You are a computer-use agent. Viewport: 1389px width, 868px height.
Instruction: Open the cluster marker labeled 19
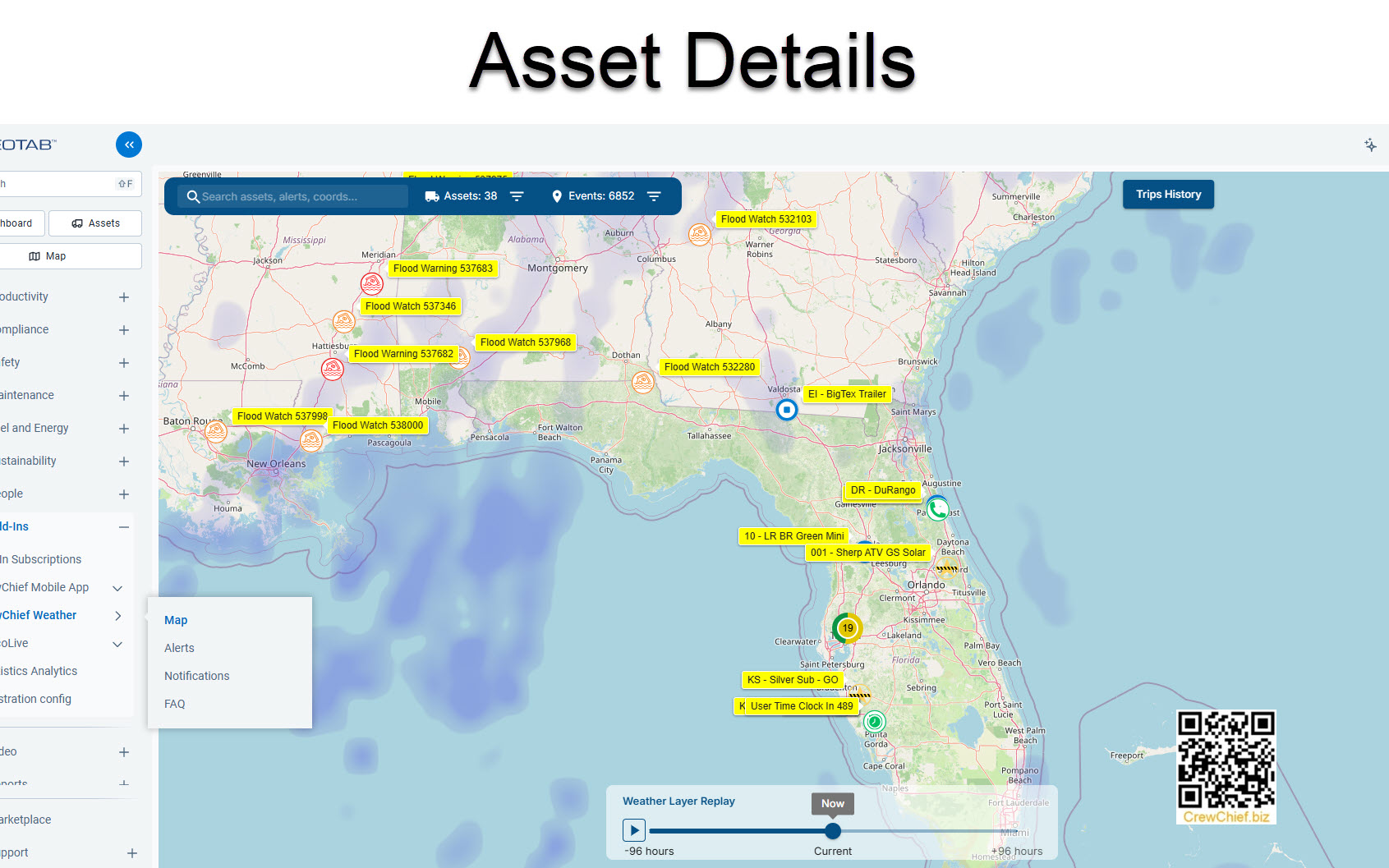pos(848,628)
